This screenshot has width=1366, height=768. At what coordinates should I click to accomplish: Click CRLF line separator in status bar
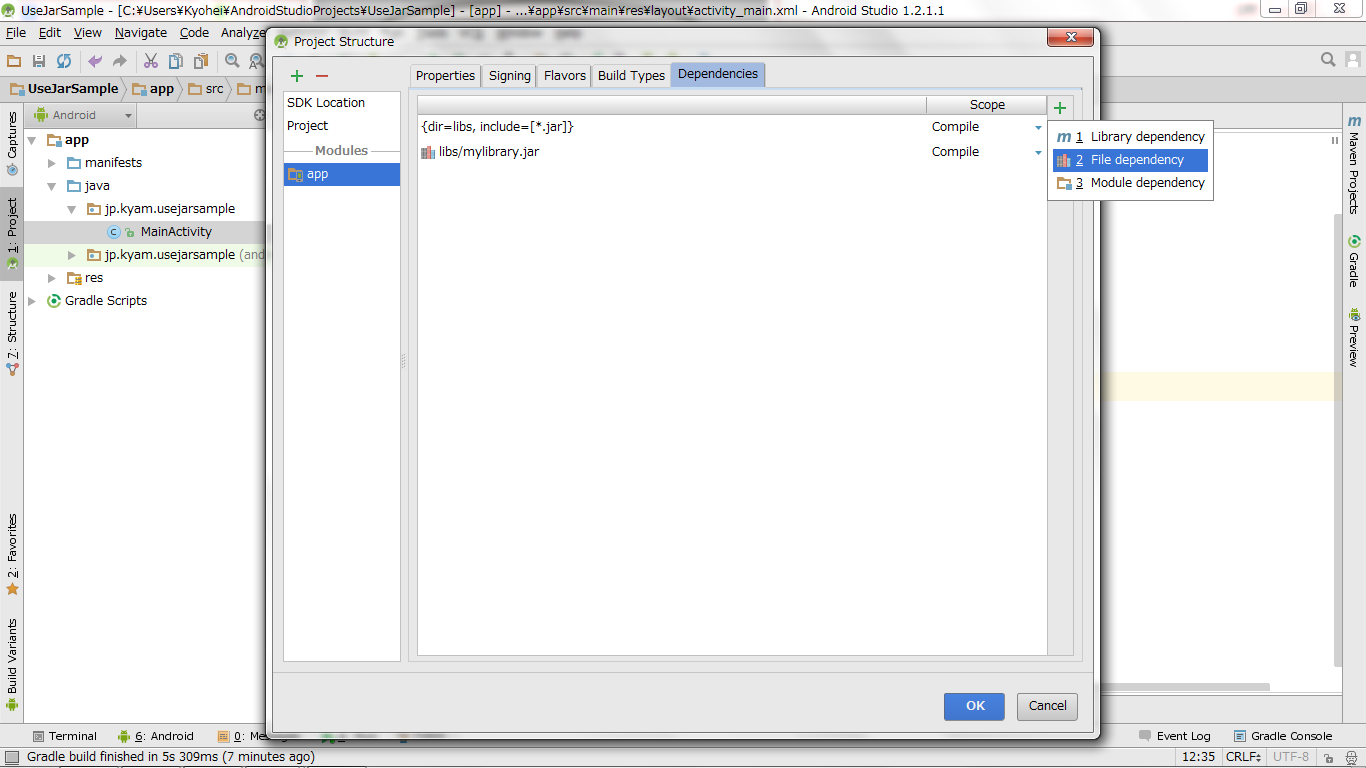tap(1244, 757)
